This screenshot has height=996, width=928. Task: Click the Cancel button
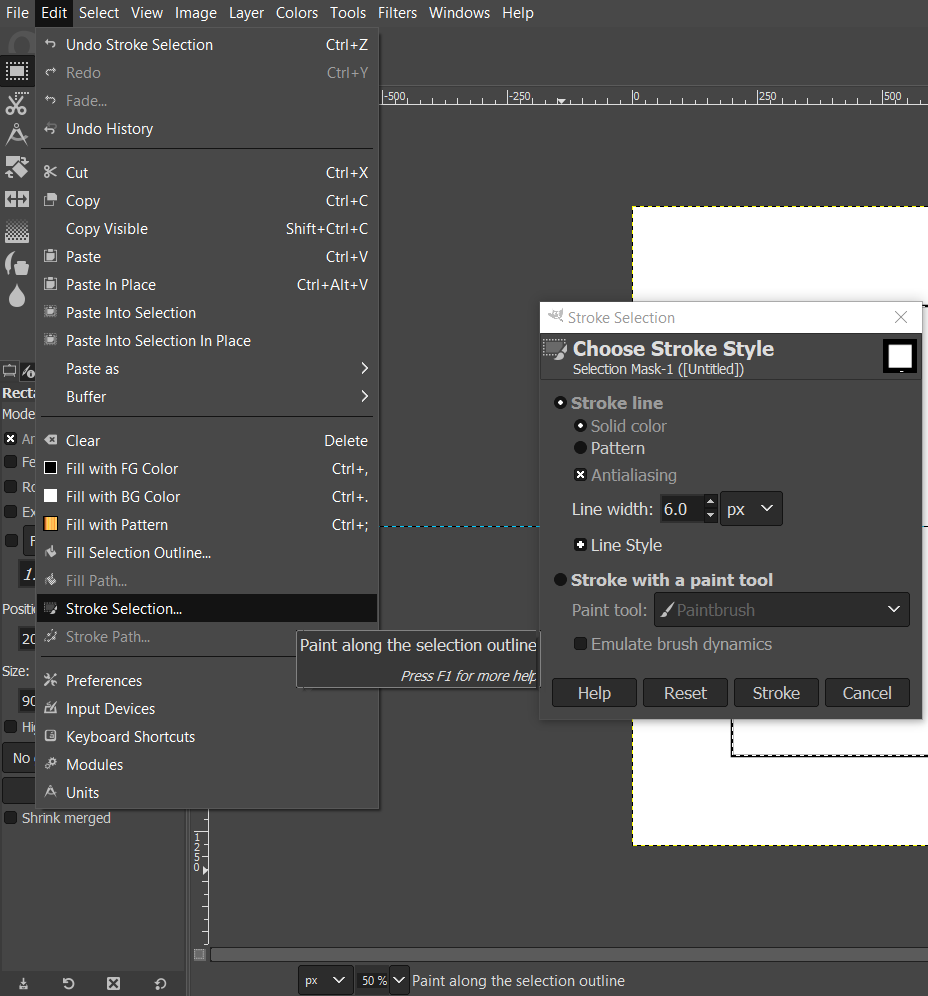click(x=867, y=692)
